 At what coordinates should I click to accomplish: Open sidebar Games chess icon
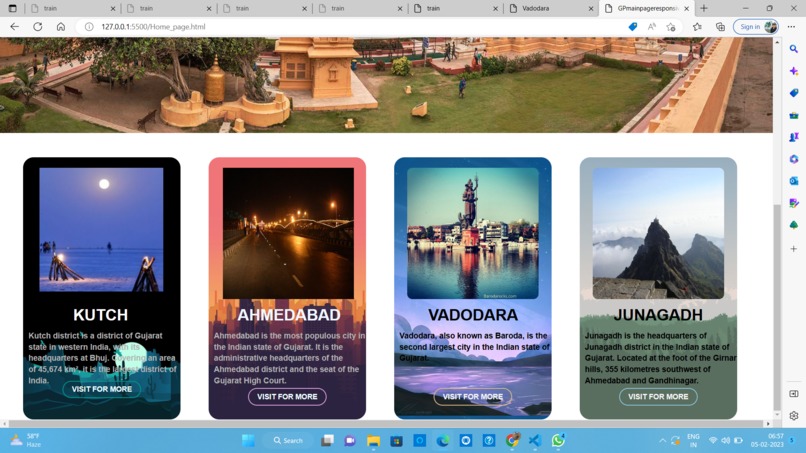click(x=794, y=137)
